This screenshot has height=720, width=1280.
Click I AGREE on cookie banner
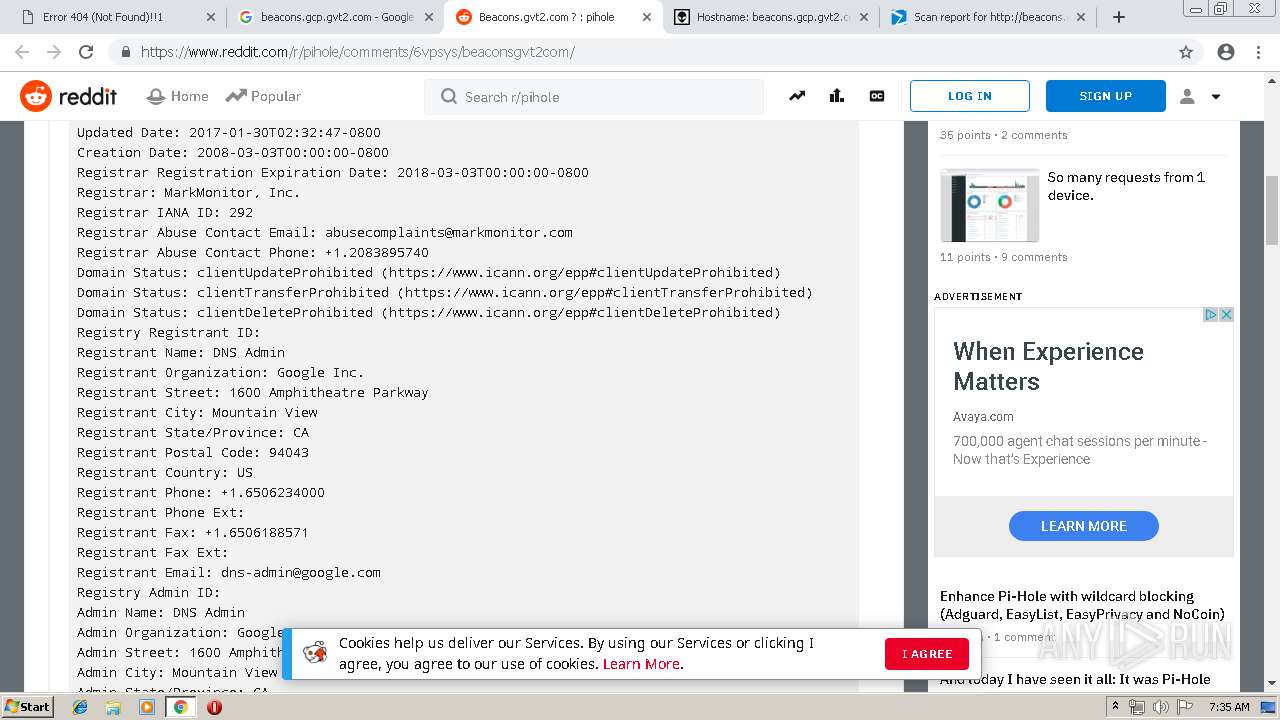click(926, 654)
